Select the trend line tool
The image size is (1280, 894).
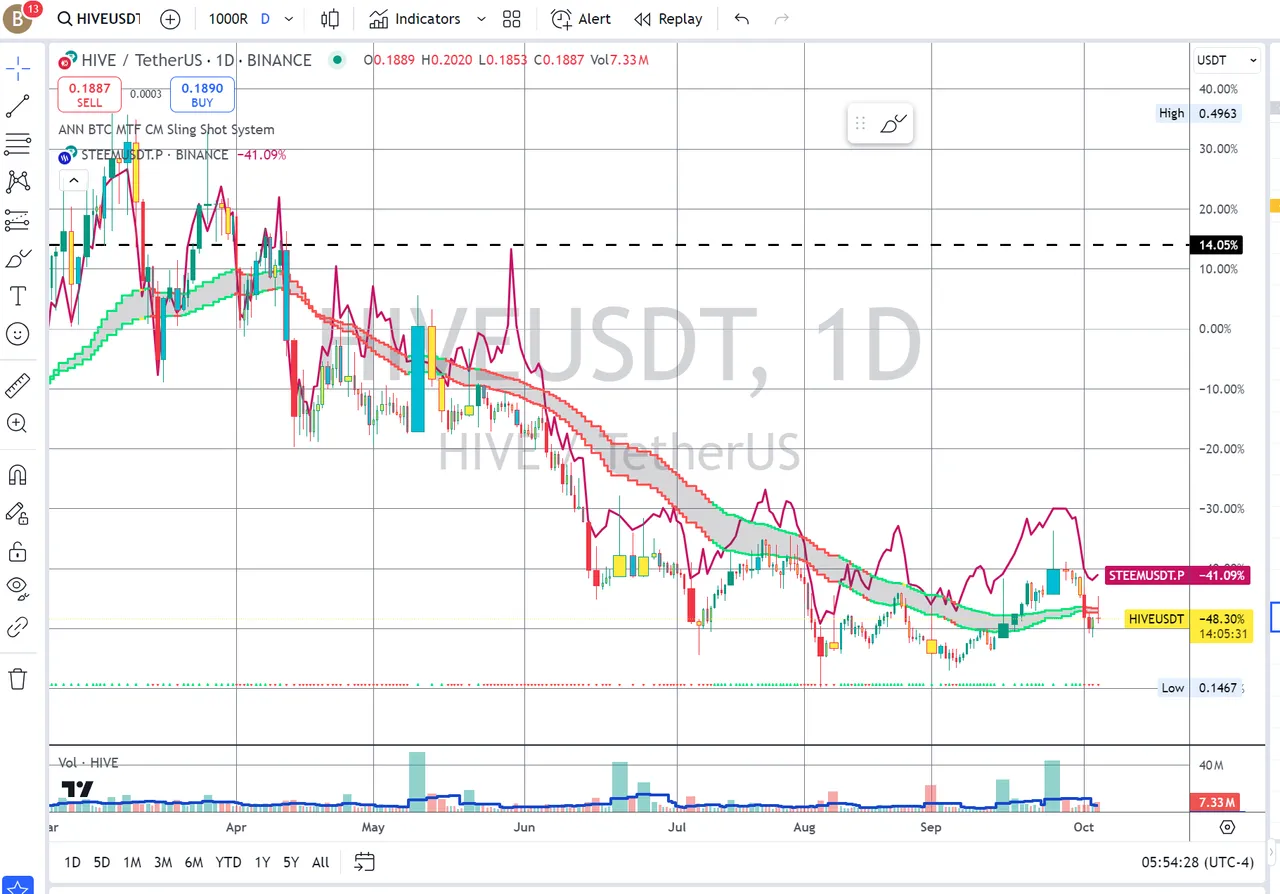point(17,105)
